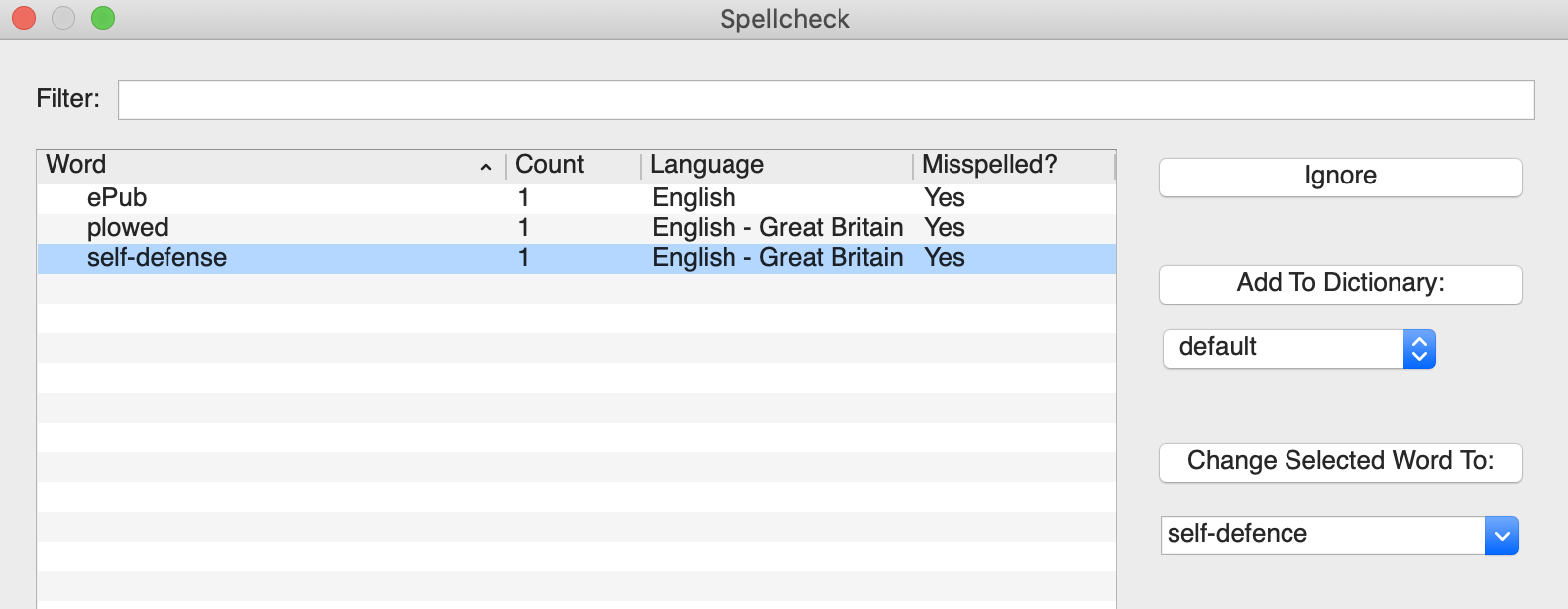
Task: Select the ePub word row
Action: (x=117, y=198)
